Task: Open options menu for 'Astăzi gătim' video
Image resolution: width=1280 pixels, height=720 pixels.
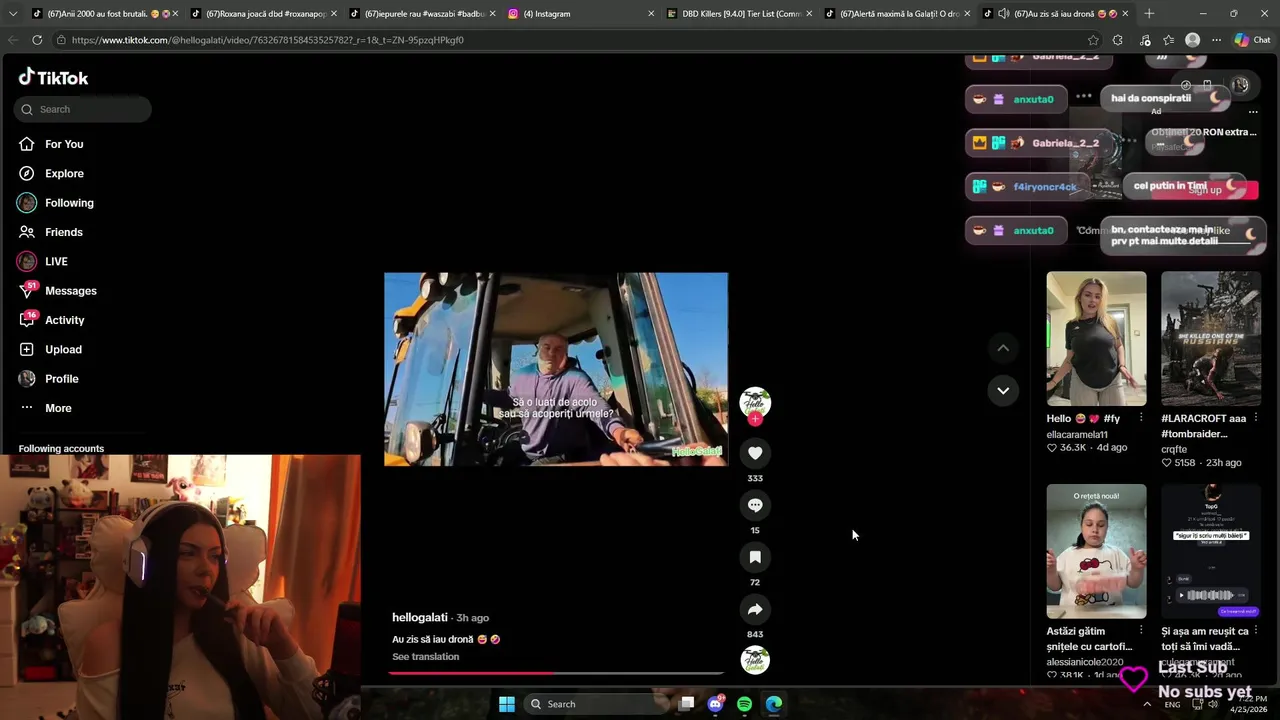Action: [1141, 631]
